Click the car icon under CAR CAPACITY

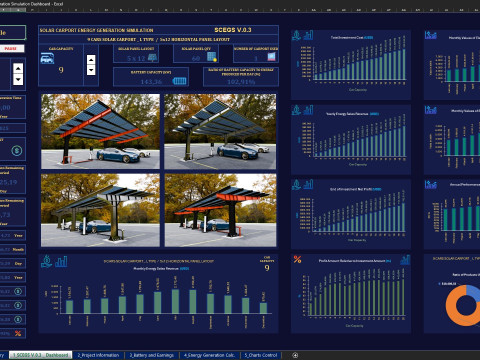click(47, 59)
